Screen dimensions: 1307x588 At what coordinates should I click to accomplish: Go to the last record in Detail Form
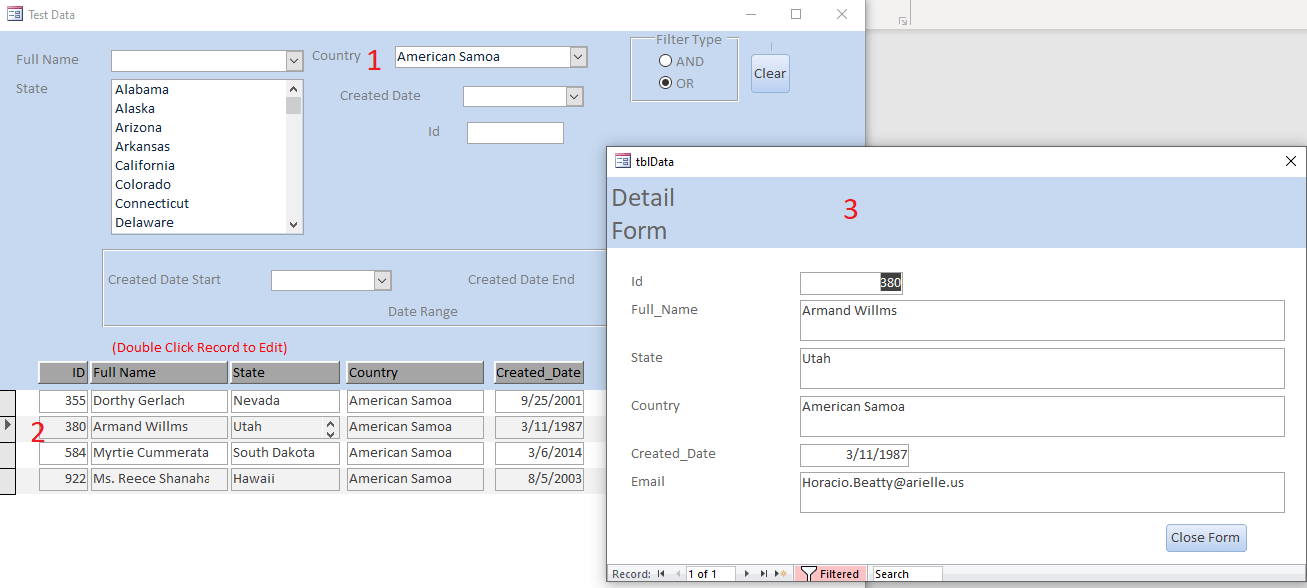(764, 573)
